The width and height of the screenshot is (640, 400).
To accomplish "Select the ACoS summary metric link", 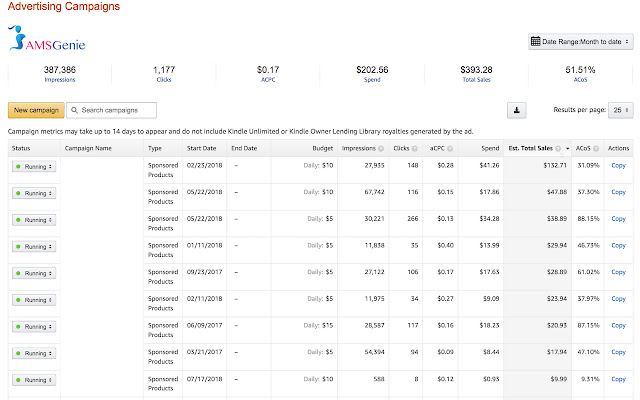I will click(580, 80).
